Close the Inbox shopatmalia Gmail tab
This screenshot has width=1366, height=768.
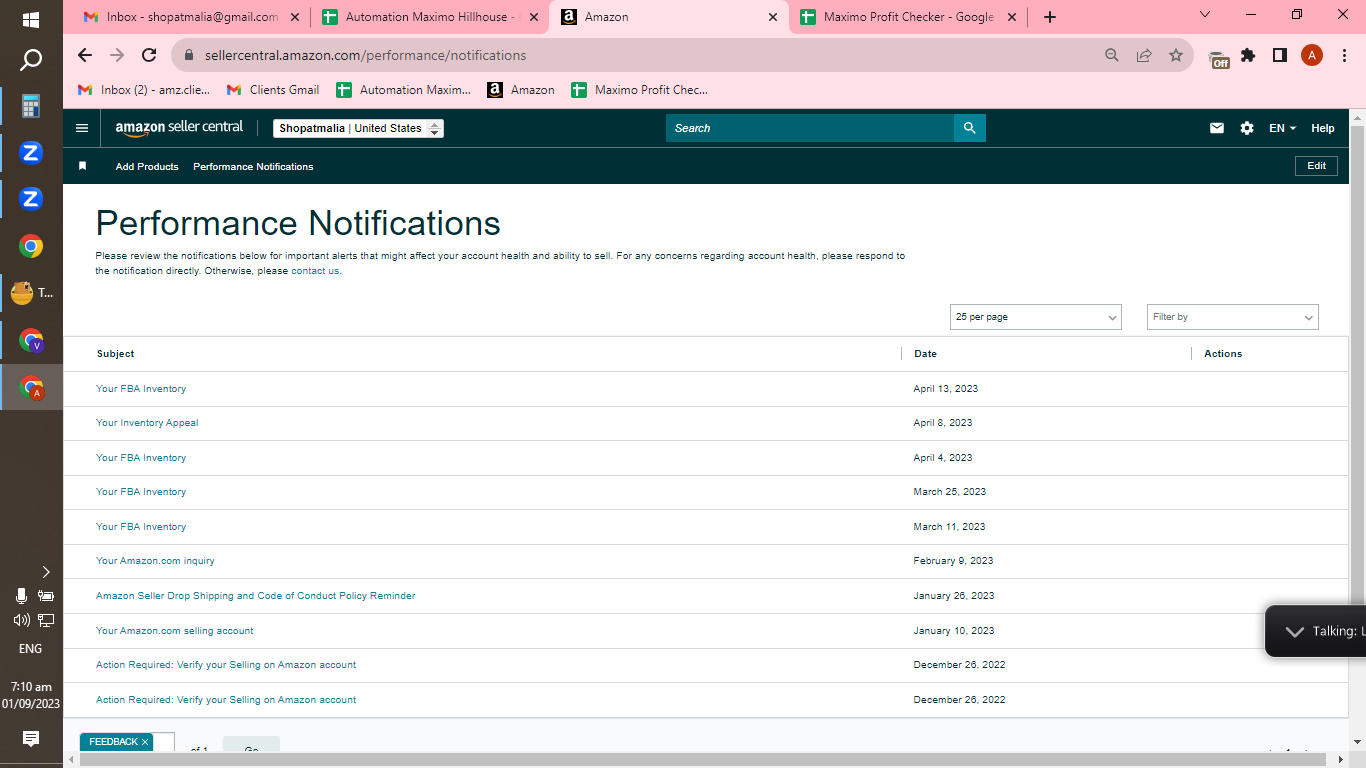(295, 17)
